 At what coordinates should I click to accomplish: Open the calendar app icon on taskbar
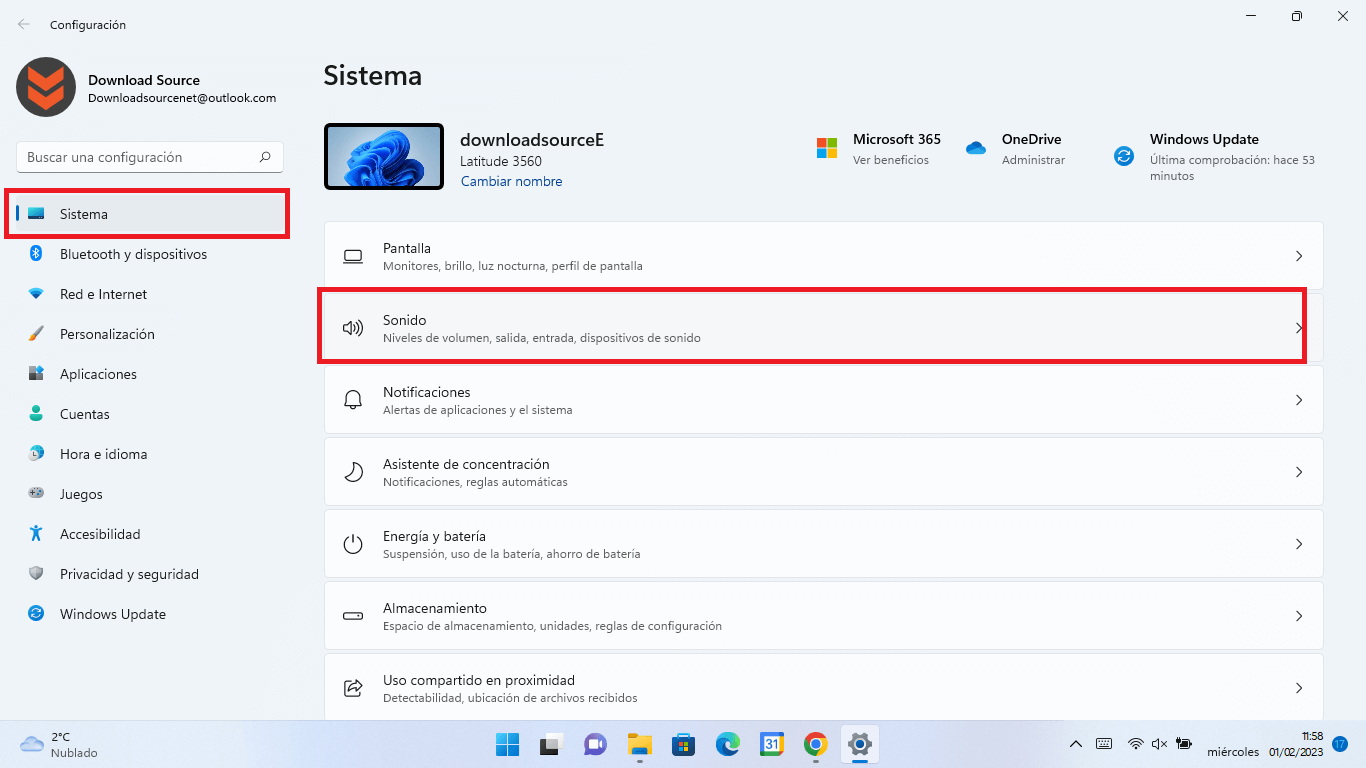tap(772, 745)
